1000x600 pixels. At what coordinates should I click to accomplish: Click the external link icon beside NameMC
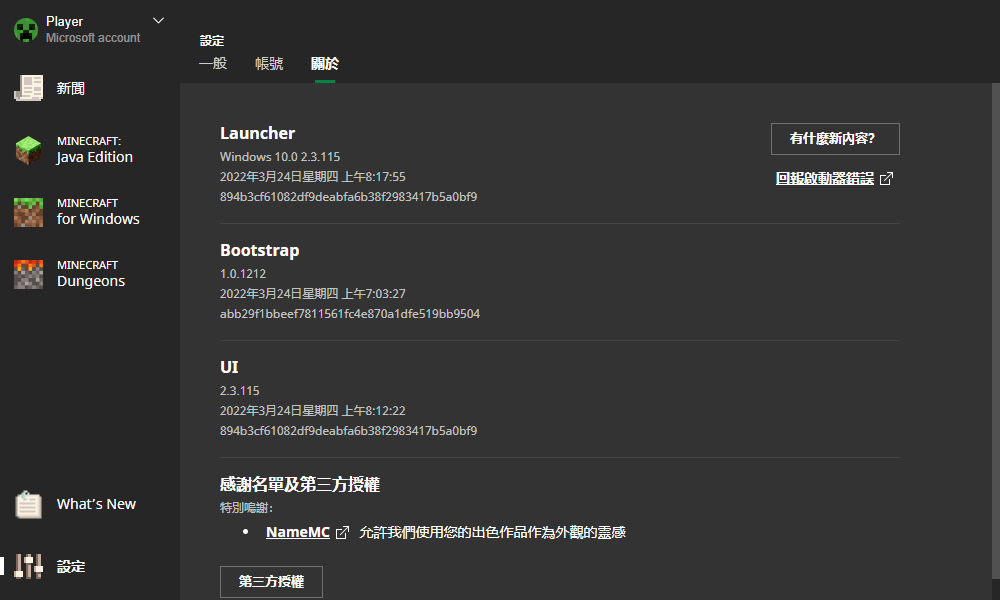coord(342,532)
